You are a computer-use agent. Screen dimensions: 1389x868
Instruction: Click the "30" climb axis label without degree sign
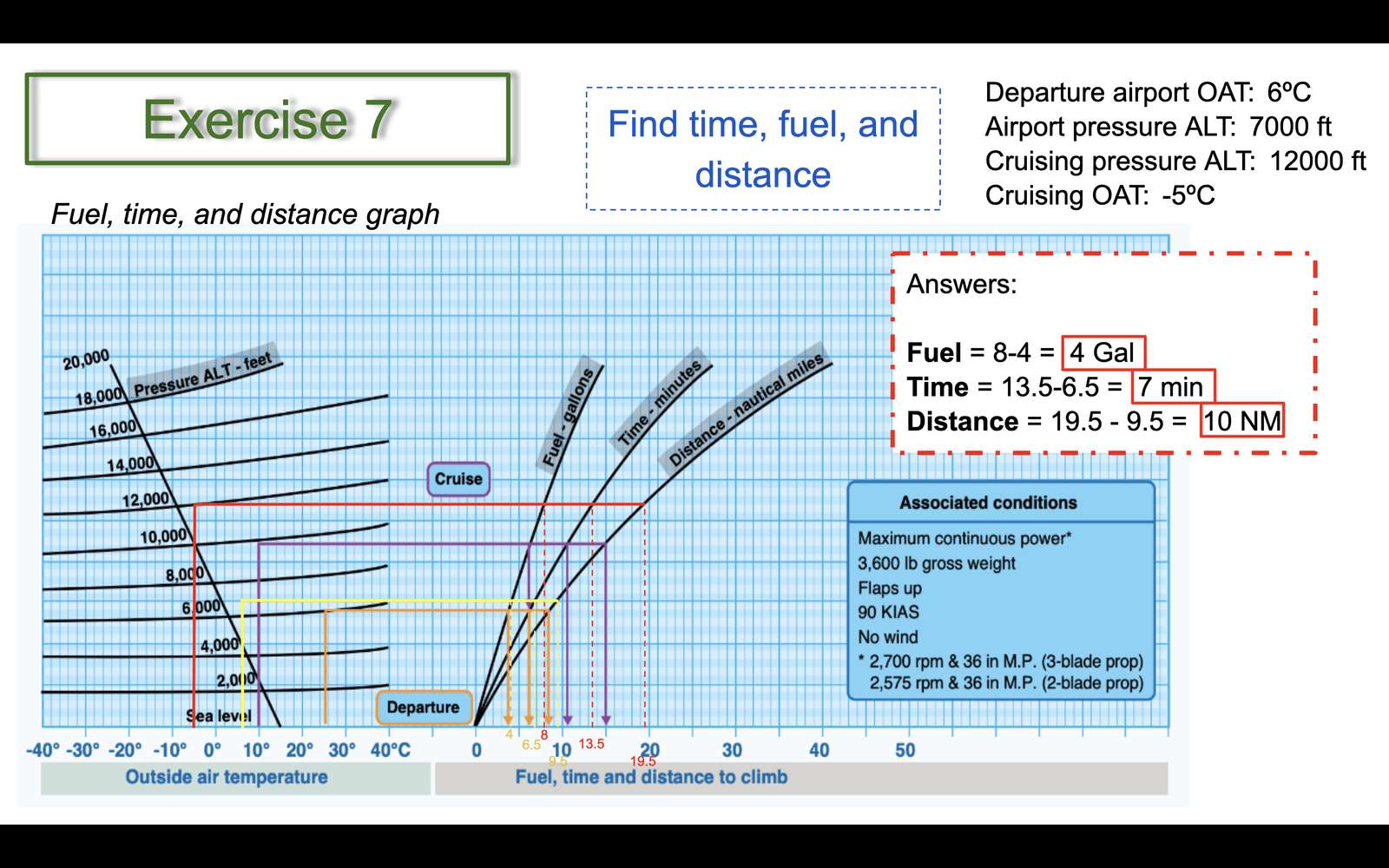pyautogui.click(x=732, y=750)
